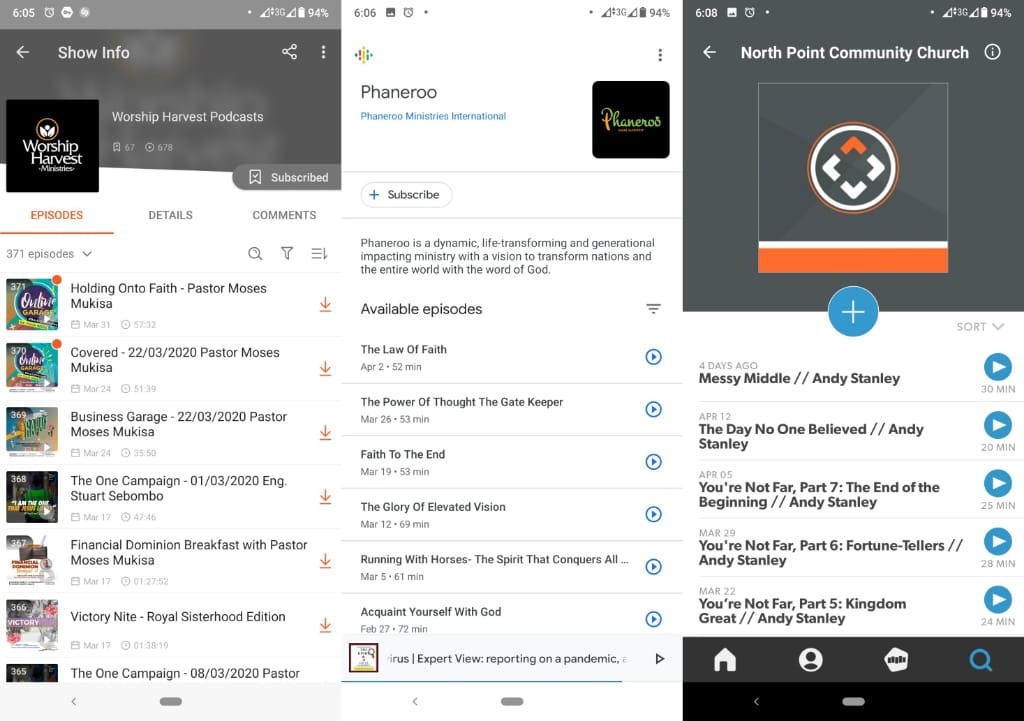Go back from North Point Community Church
1024x721 pixels.
pyautogui.click(x=710, y=52)
